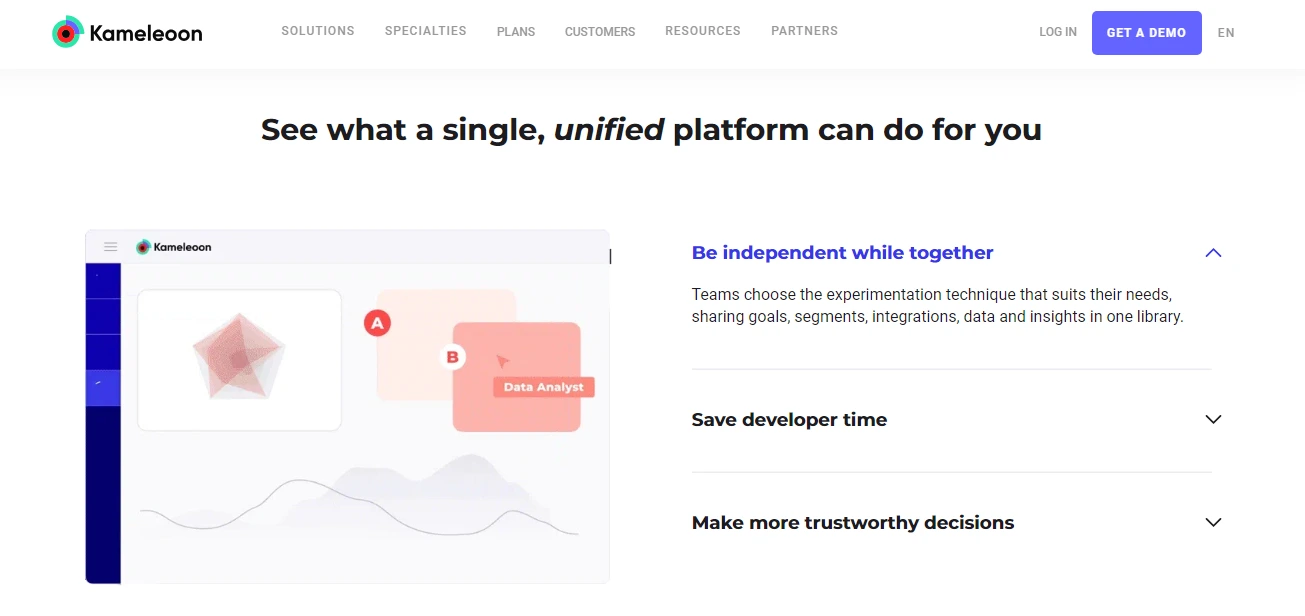Open the Specialties menu
This screenshot has width=1305, height=616.
tap(426, 31)
